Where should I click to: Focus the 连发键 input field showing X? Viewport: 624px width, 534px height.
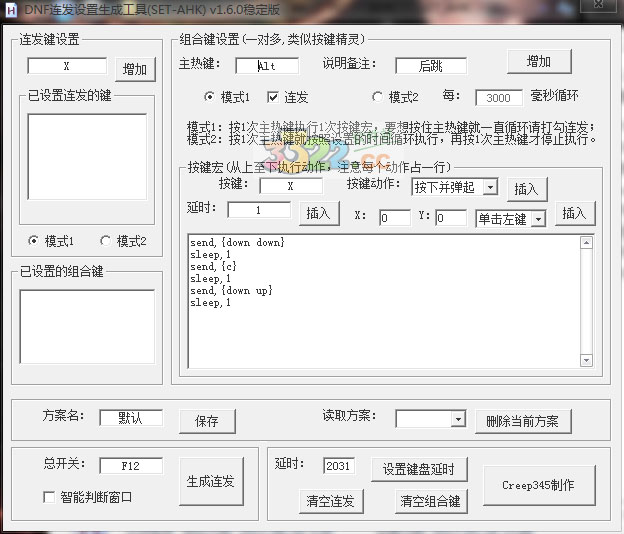tap(67, 66)
